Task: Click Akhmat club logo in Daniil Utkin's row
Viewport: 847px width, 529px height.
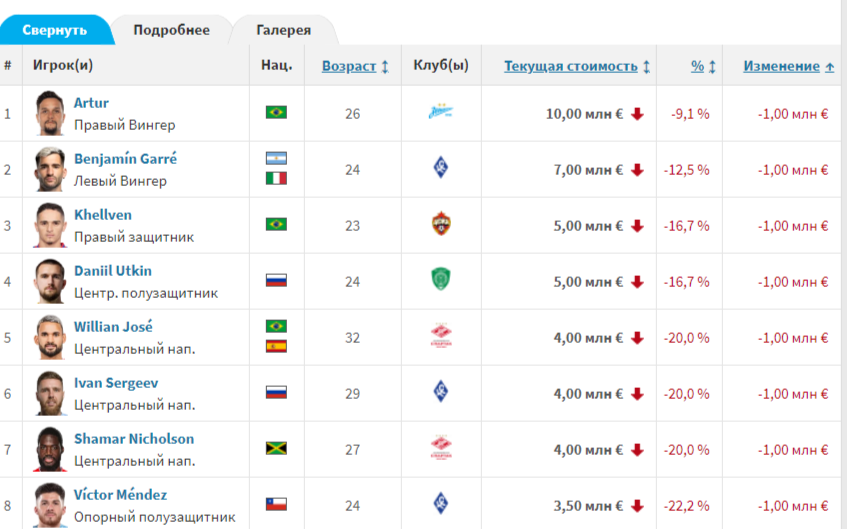Action: pos(441,280)
